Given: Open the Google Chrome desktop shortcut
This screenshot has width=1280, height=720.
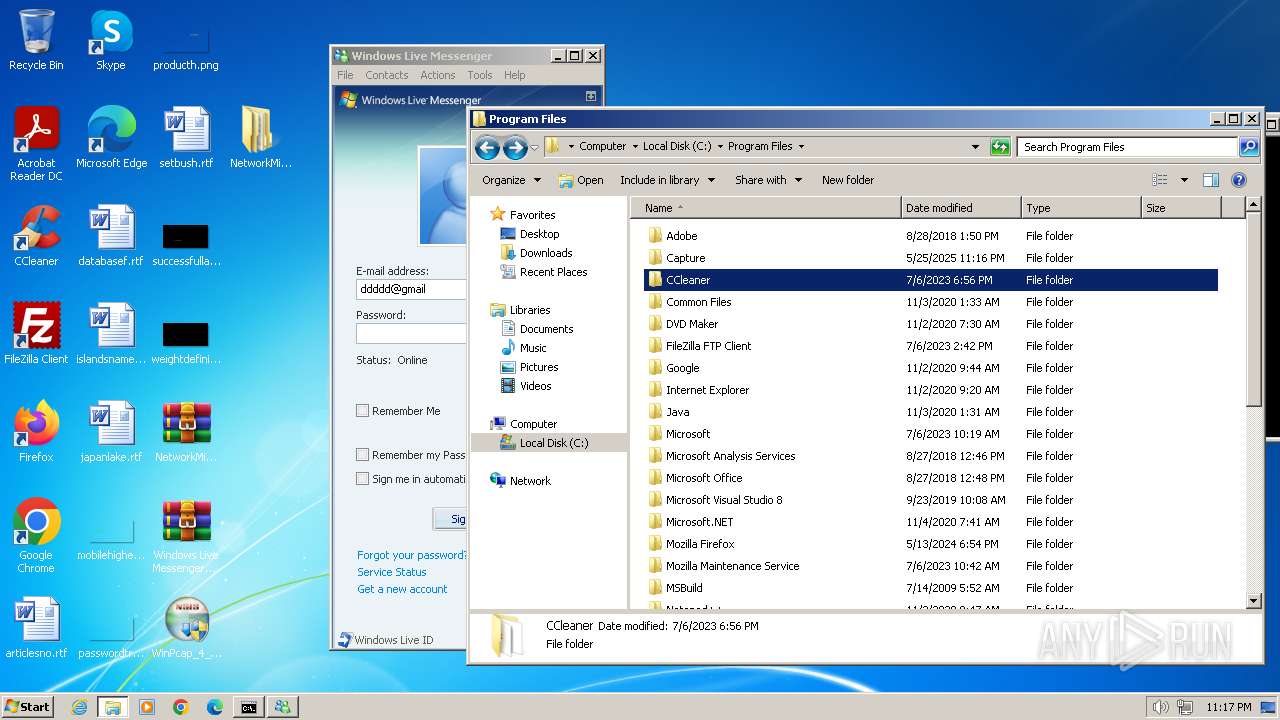Looking at the screenshot, I should coord(36,536).
